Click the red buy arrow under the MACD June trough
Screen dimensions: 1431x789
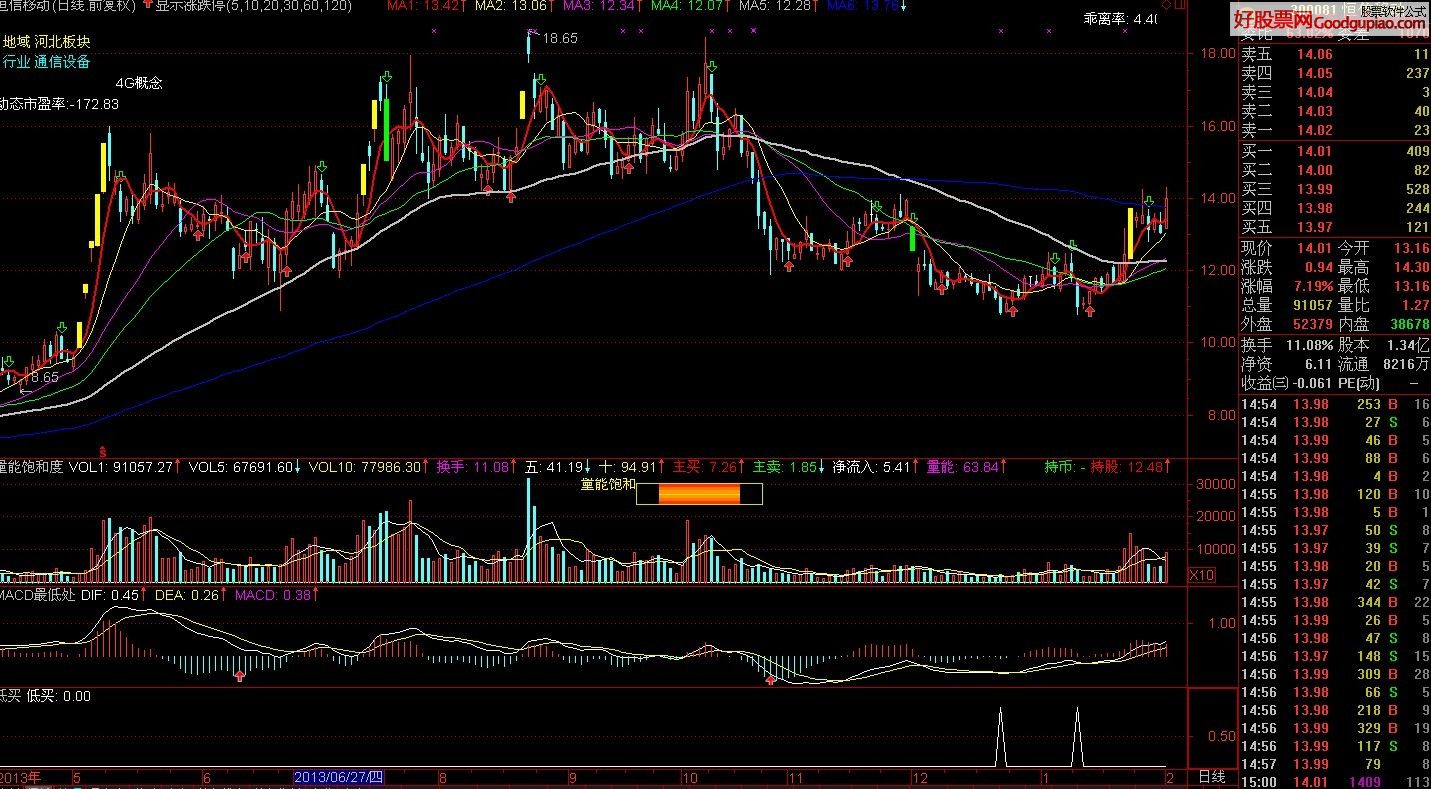point(240,677)
